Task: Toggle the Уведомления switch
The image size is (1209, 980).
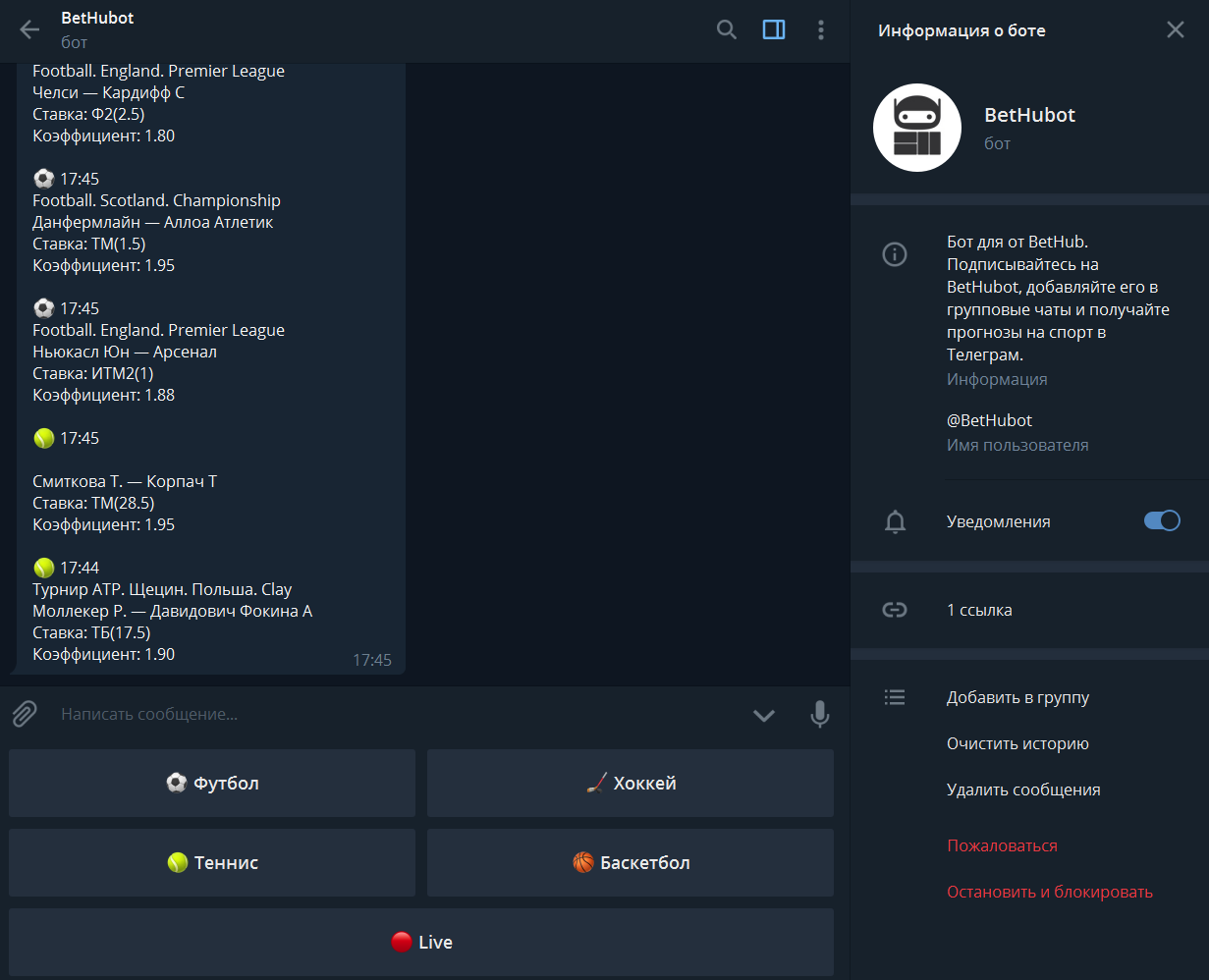Action: tap(1162, 520)
